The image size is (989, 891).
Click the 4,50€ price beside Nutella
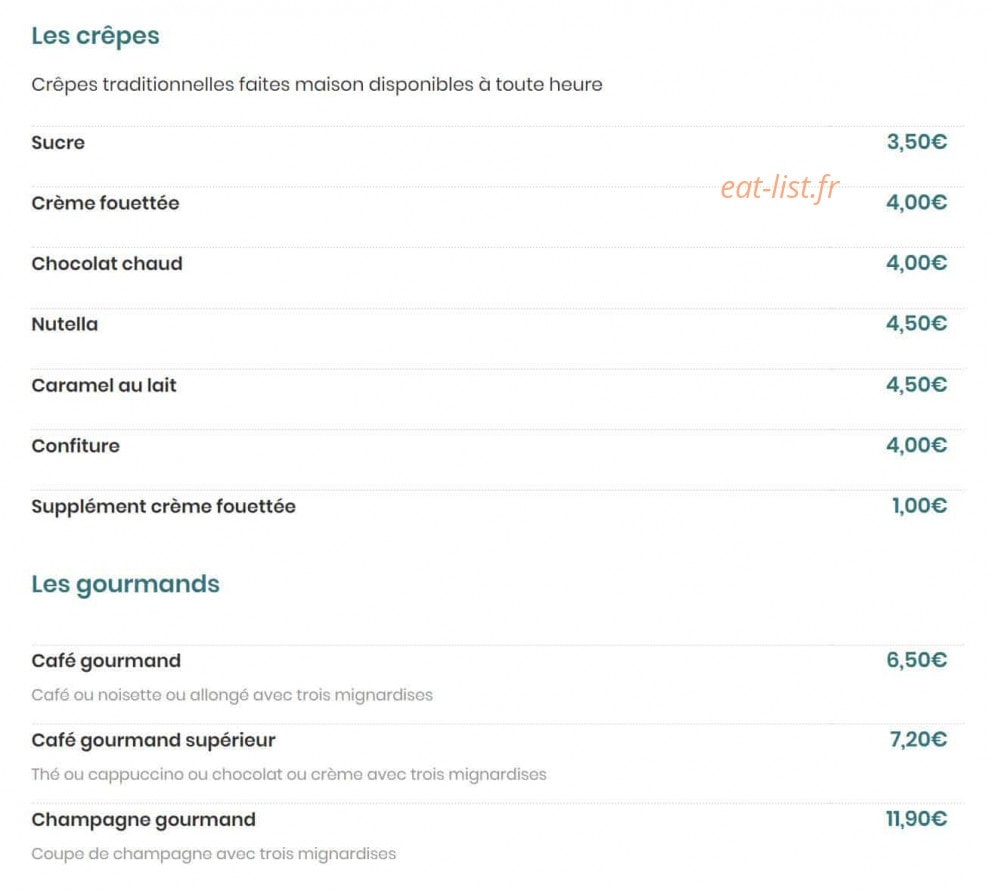click(916, 323)
